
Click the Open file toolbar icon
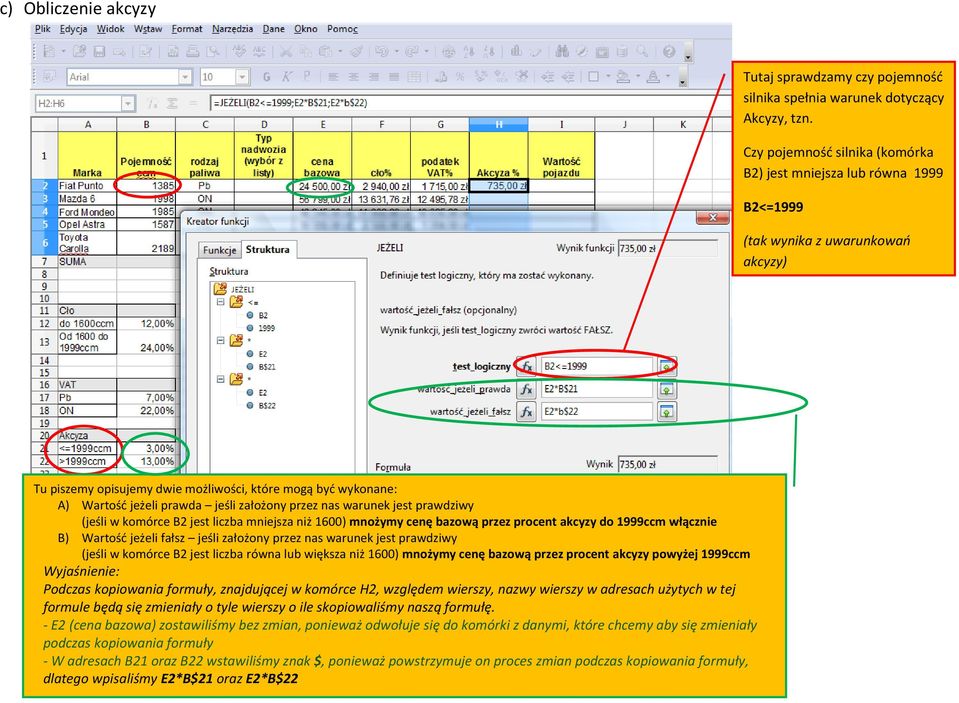coord(79,51)
